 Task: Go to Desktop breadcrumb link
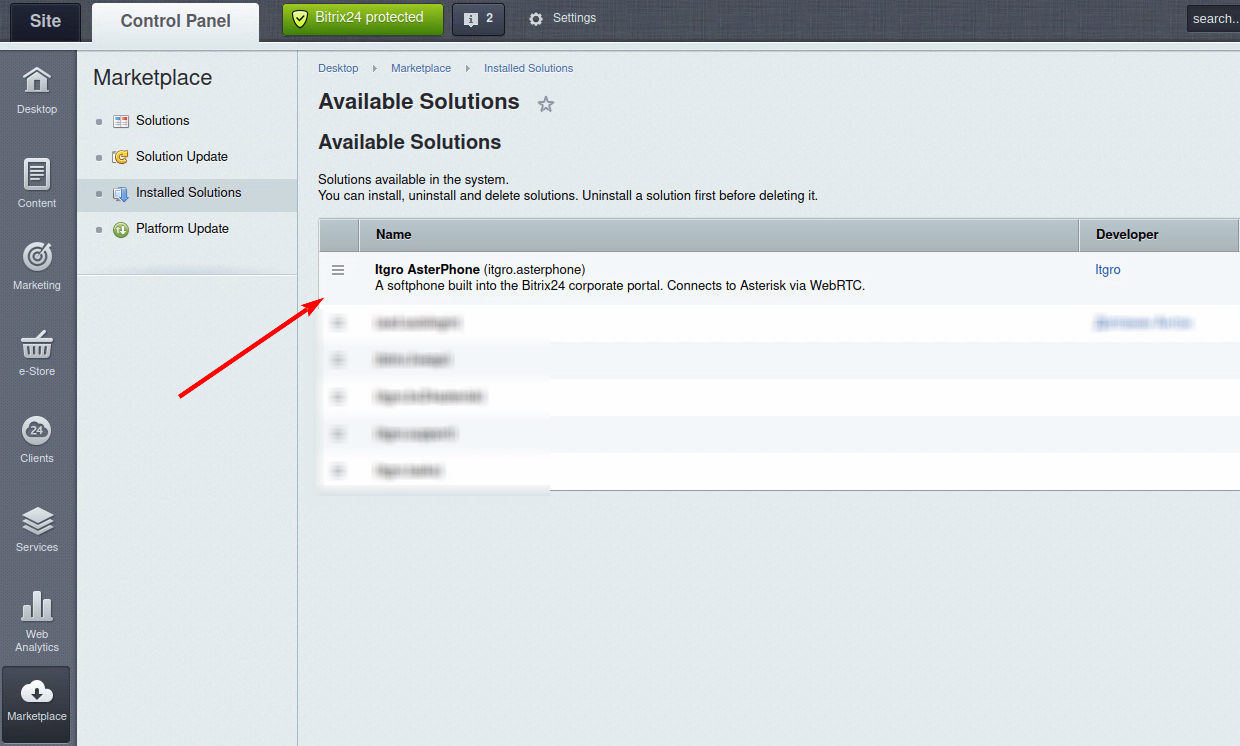tap(338, 68)
